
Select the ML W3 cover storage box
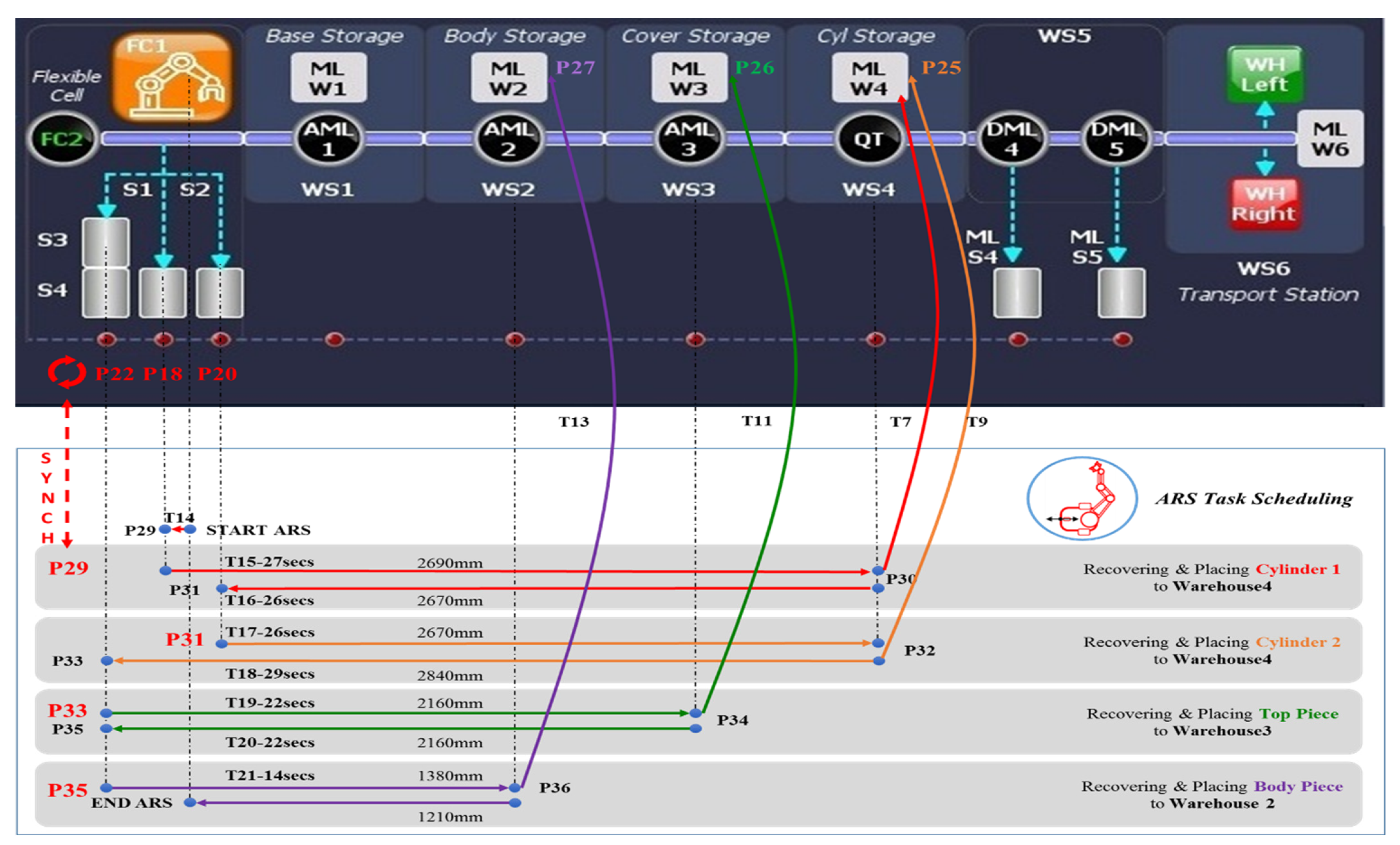pyautogui.click(x=689, y=78)
